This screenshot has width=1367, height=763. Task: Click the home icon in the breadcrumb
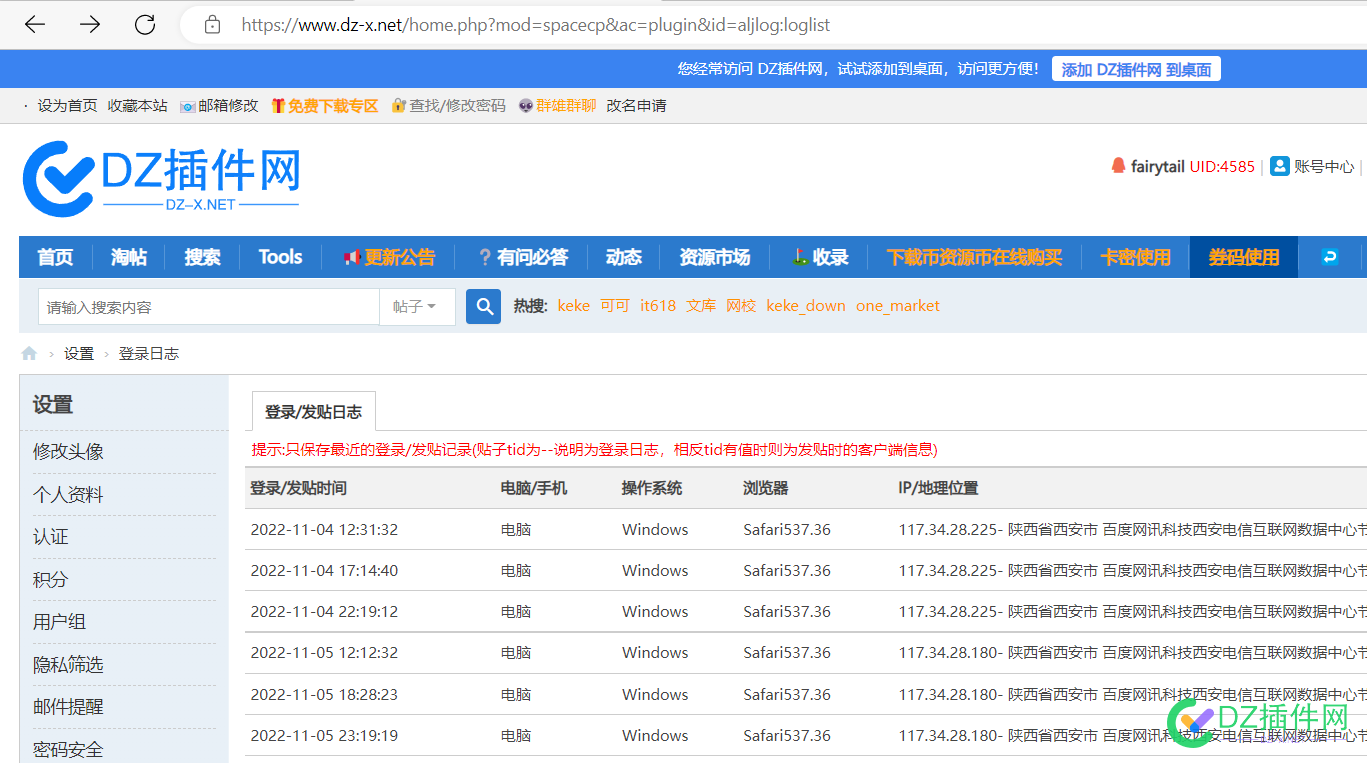click(29, 353)
